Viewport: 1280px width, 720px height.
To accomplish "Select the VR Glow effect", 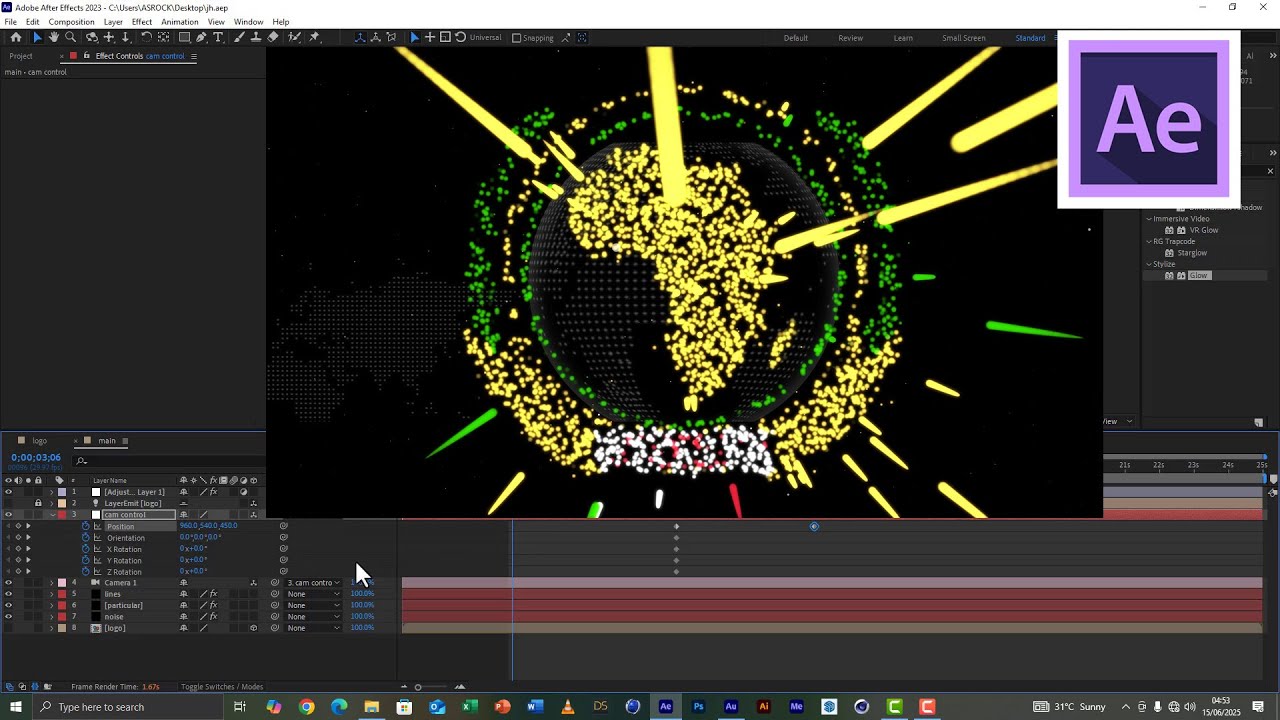I will (x=1203, y=230).
